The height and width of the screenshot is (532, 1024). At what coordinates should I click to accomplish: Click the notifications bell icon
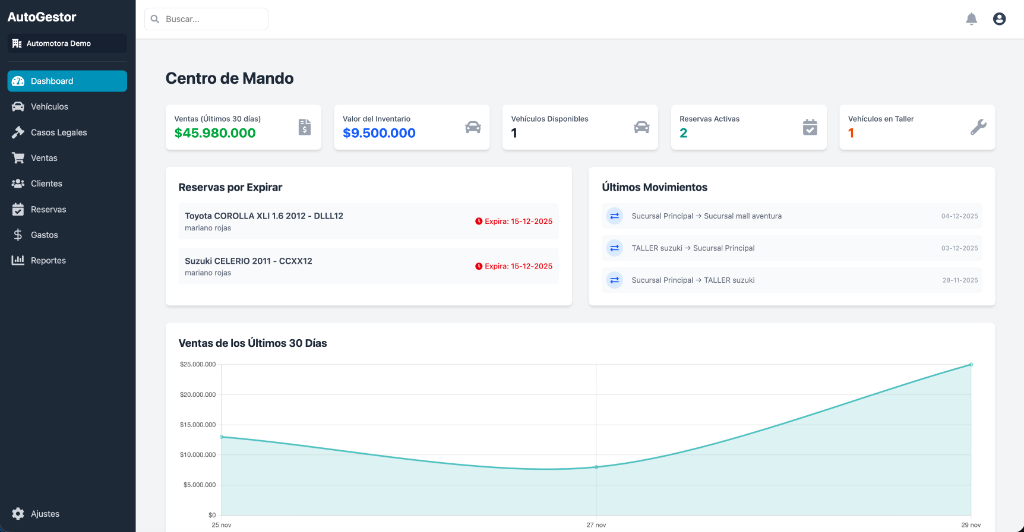pos(971,19)
